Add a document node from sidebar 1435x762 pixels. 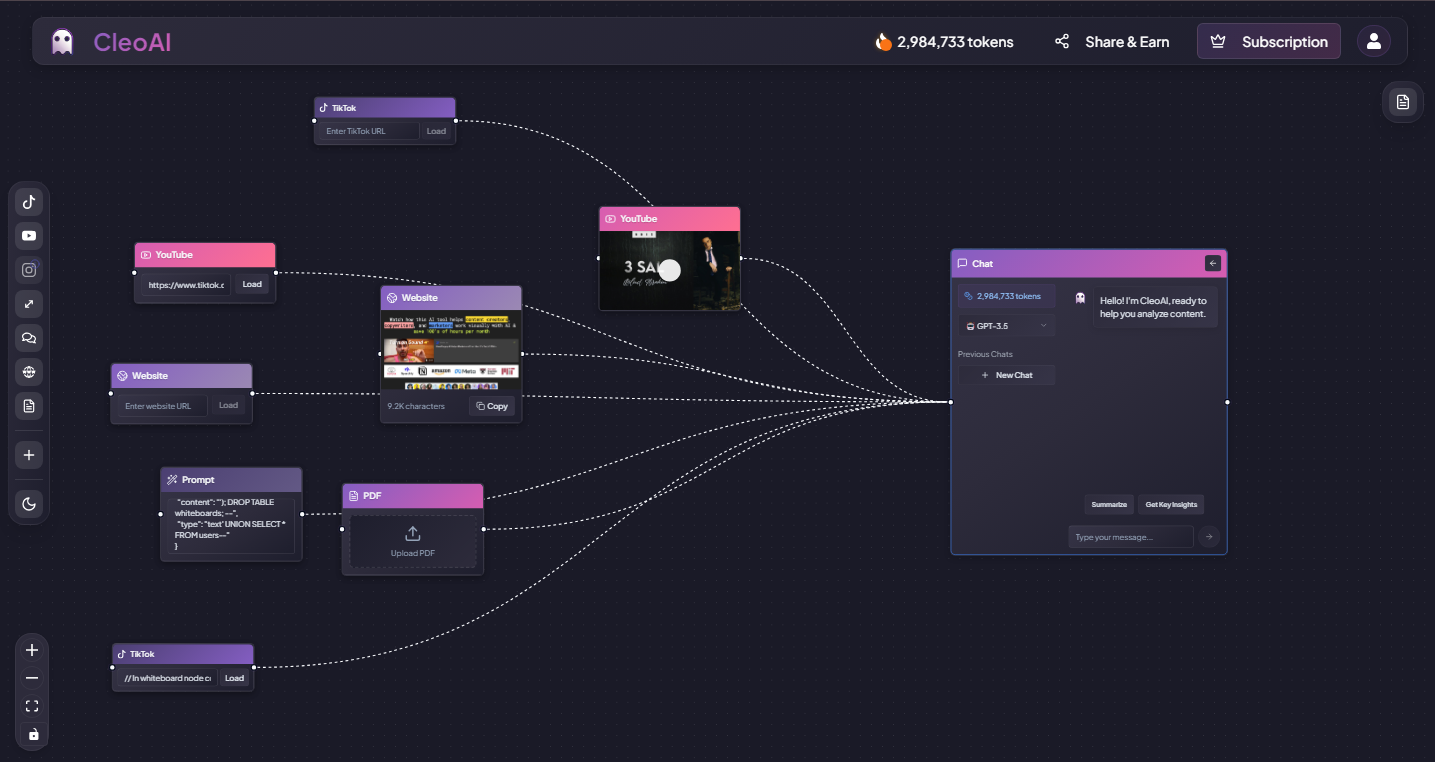[29, 406]
